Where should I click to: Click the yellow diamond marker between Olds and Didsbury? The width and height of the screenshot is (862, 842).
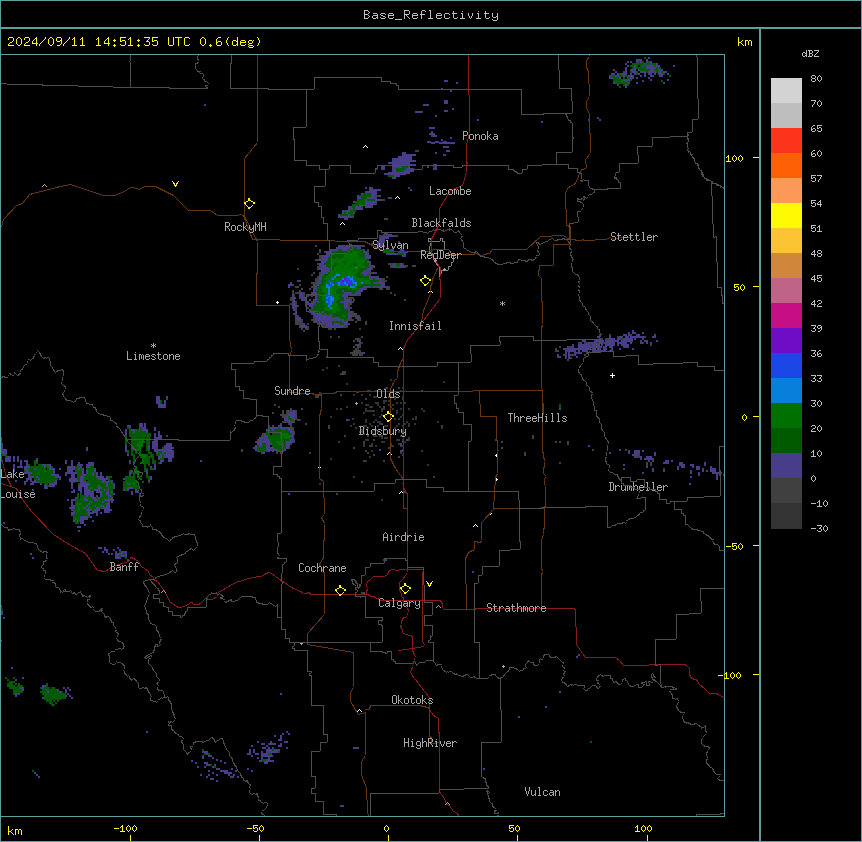(x=388, y=417)
